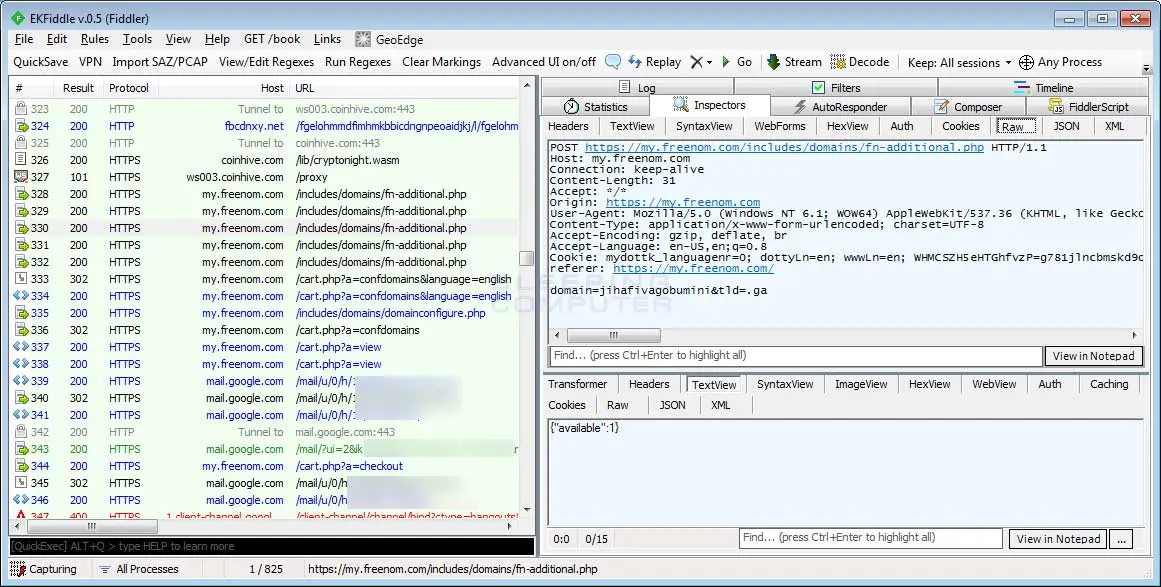1161x587 pixels.
Task: Expand the Remove sessions X dropdown arrow
Action: (709, 62)
